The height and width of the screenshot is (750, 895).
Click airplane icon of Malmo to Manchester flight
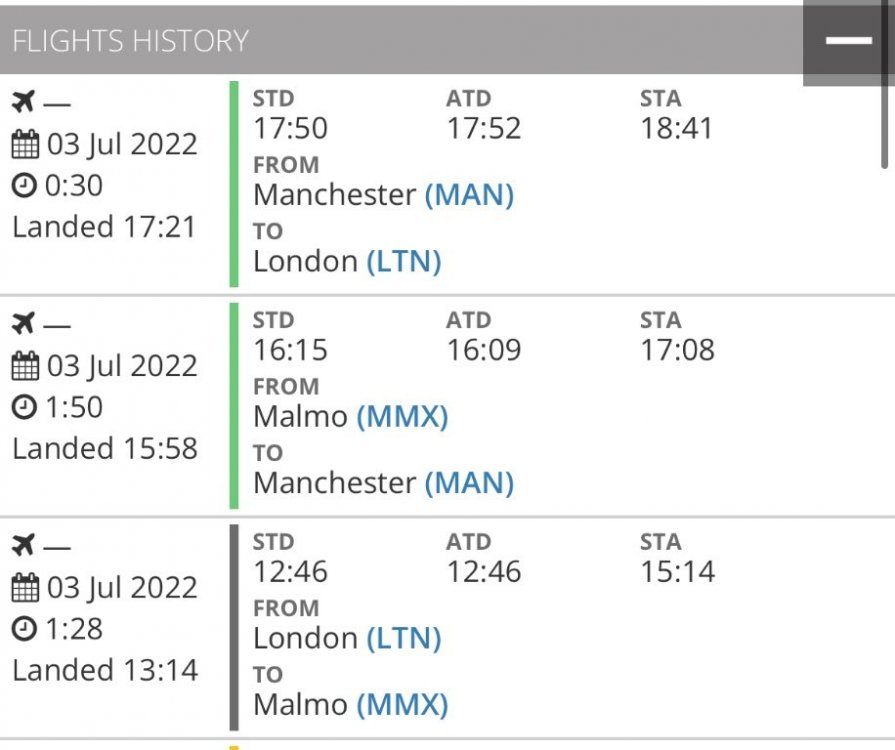25,323
